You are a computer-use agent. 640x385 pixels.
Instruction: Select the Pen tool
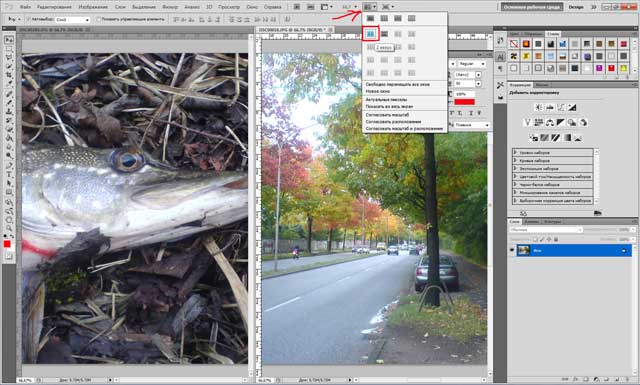8,165
